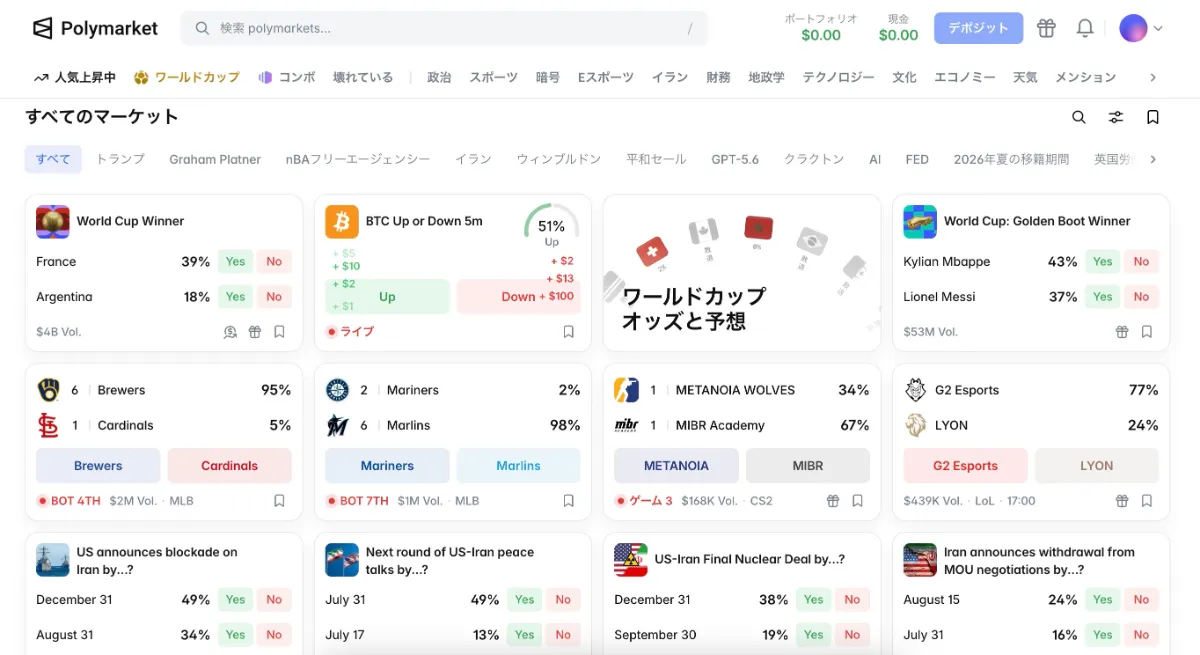
Task: Click gift icon on Golden Boot Winner card
Action: (1122, 332)
